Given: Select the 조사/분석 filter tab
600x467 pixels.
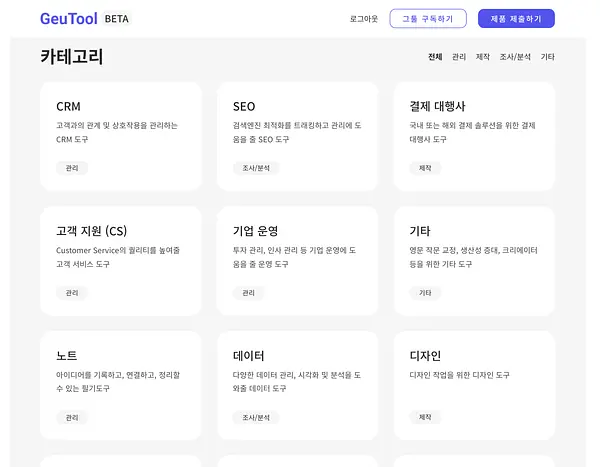Looking at the screenshot, I should coord(515,57).
